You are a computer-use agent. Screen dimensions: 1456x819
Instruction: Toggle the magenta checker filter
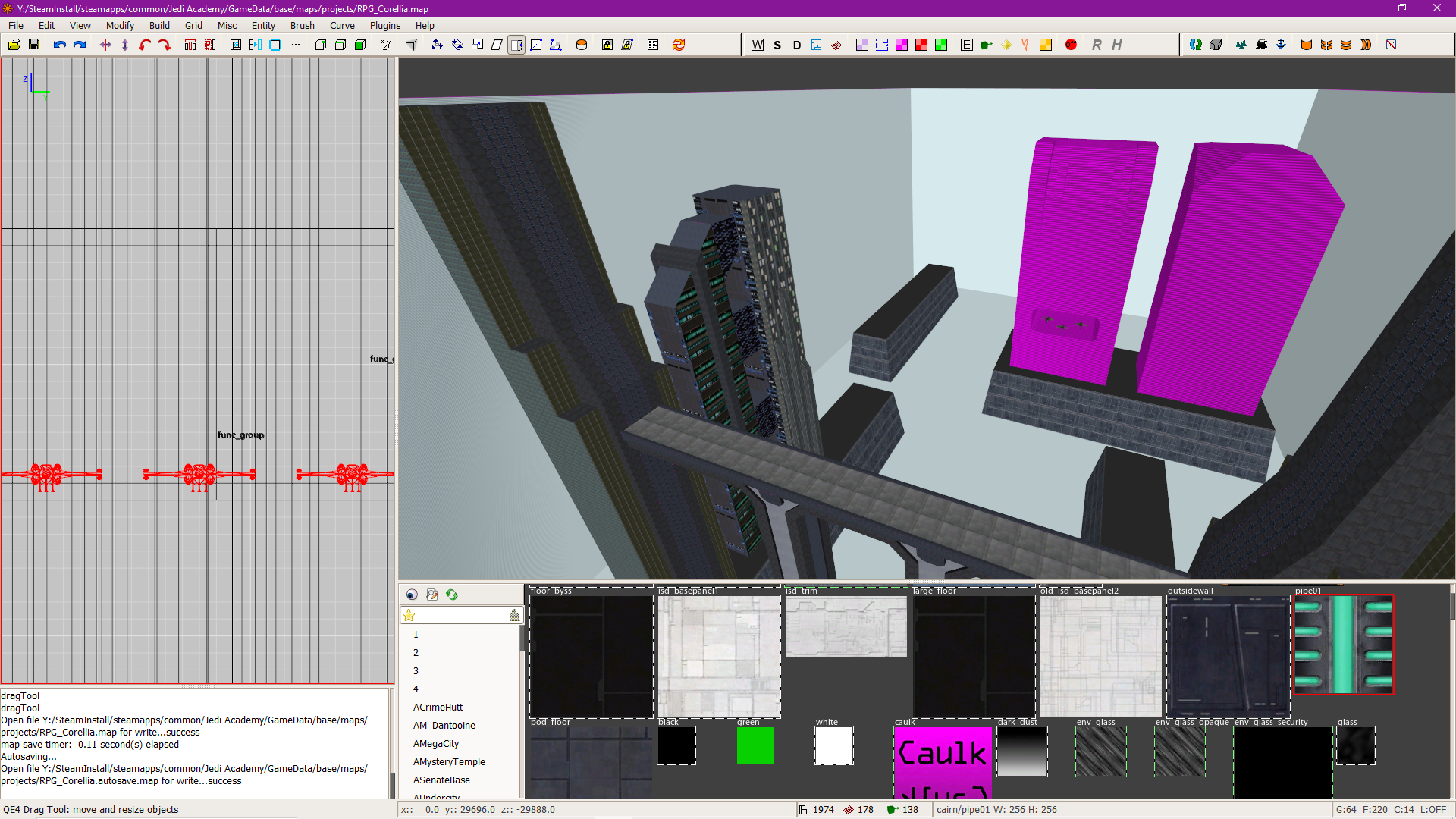[902, 45]
